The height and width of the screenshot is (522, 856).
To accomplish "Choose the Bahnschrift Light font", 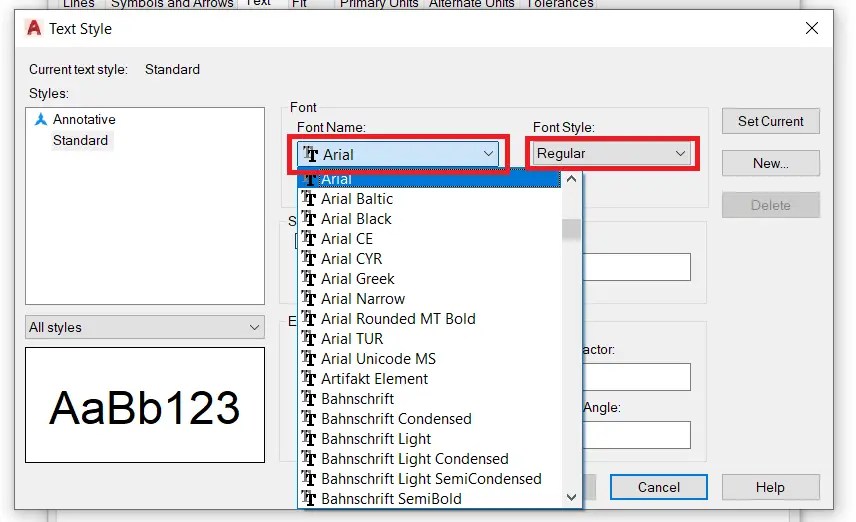I will (429, 439).
